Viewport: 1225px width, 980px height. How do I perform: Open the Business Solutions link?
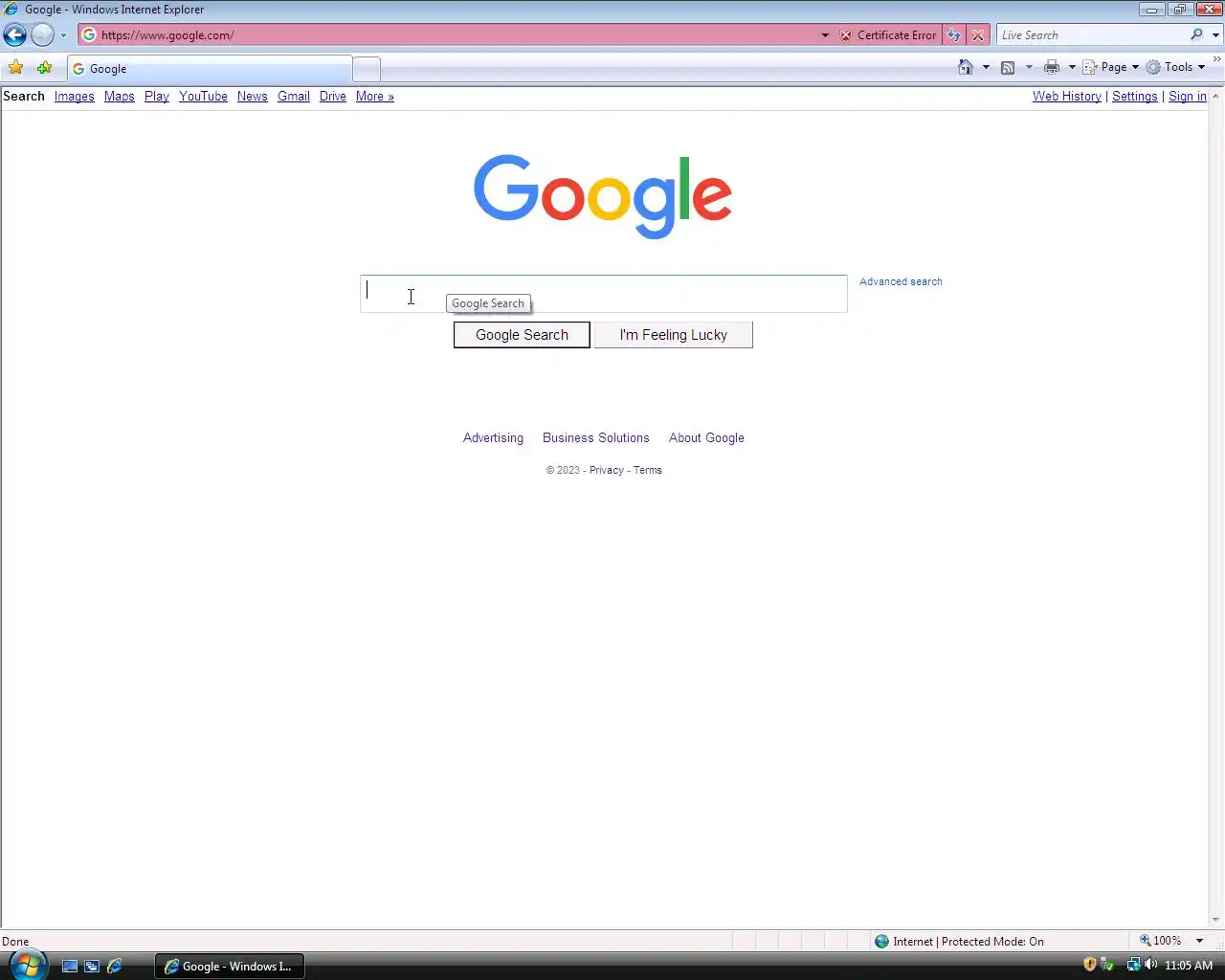point(596,438)
